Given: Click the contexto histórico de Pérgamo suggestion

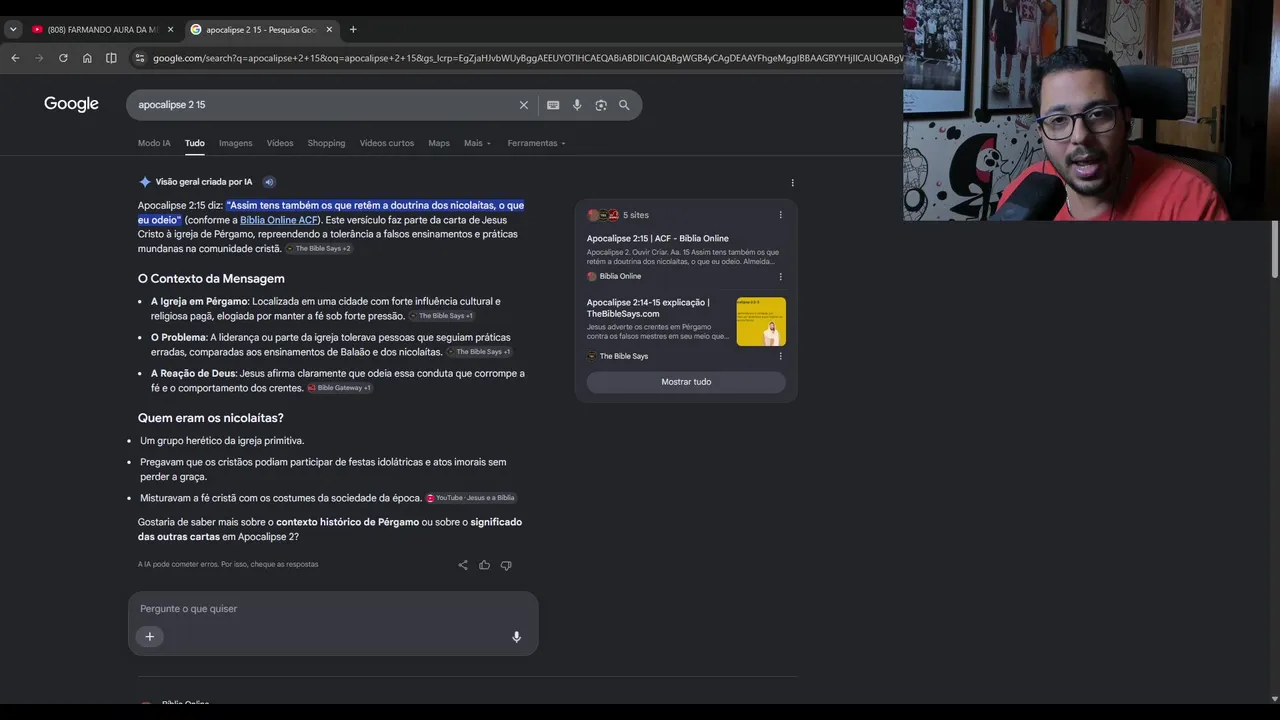Looking at the screenshot, I should 348,522.
